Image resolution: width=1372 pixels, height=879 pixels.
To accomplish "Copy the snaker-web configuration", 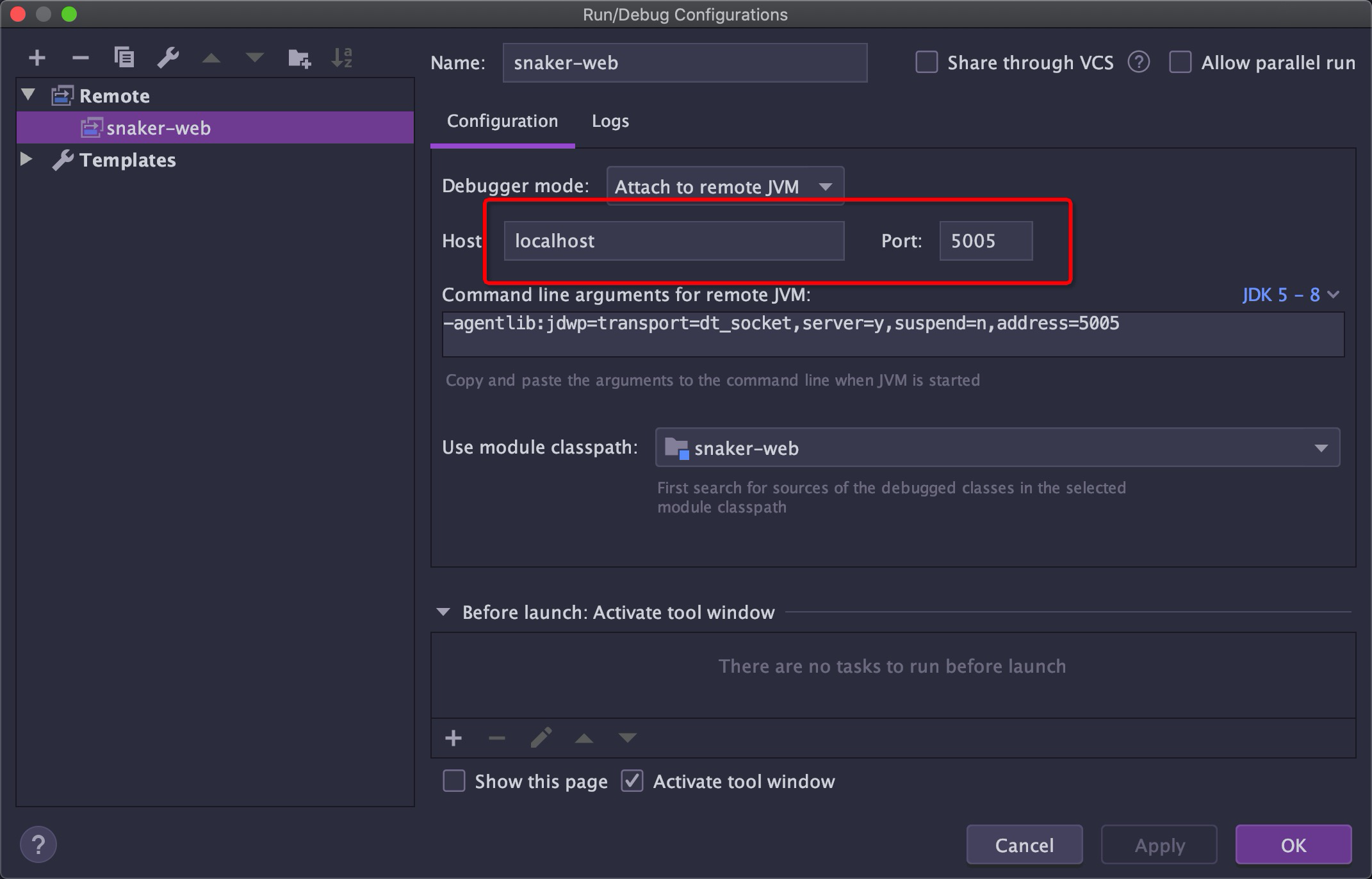I will coord(124,57).
